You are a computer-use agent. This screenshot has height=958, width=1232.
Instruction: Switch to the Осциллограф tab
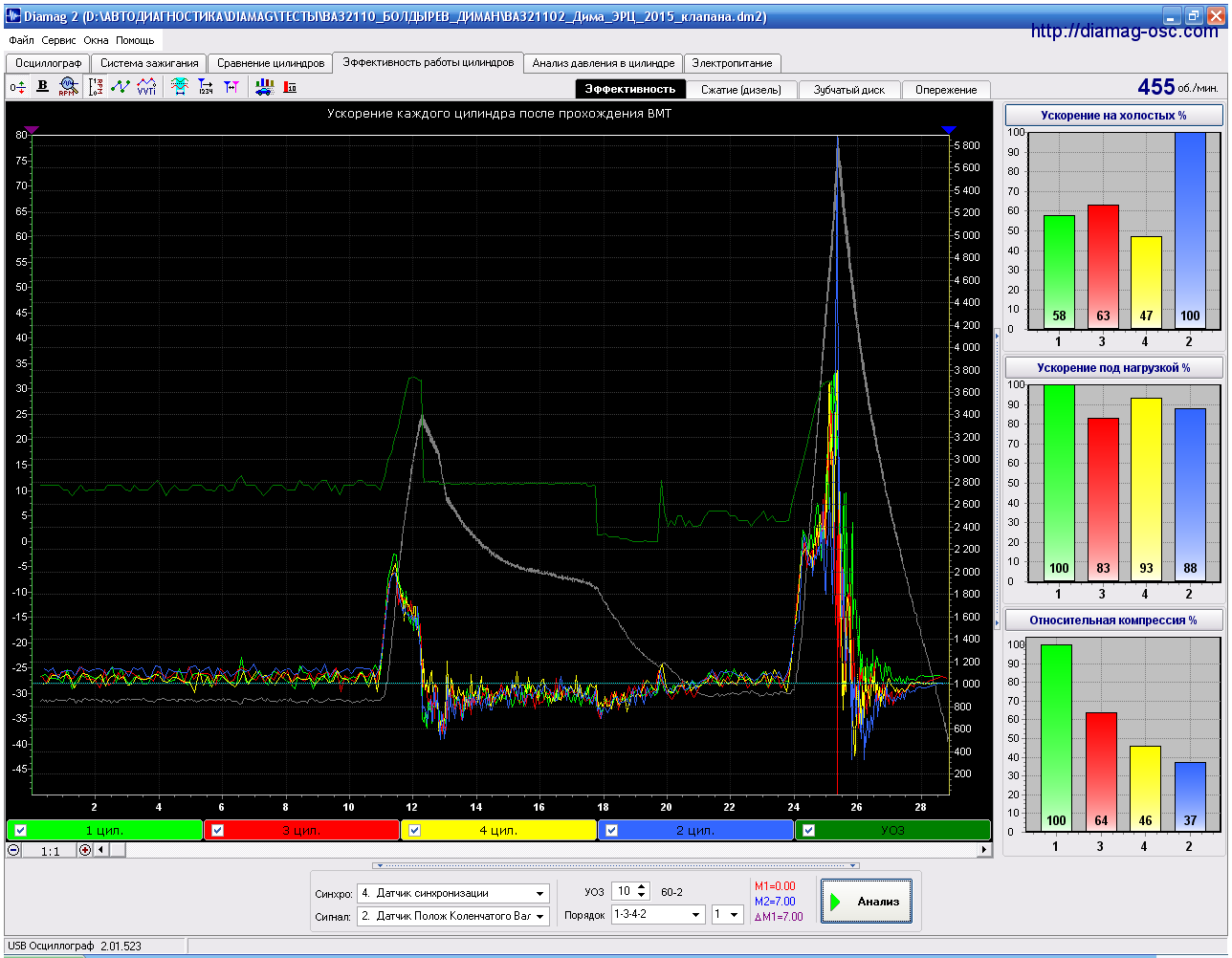pos(48,63)
